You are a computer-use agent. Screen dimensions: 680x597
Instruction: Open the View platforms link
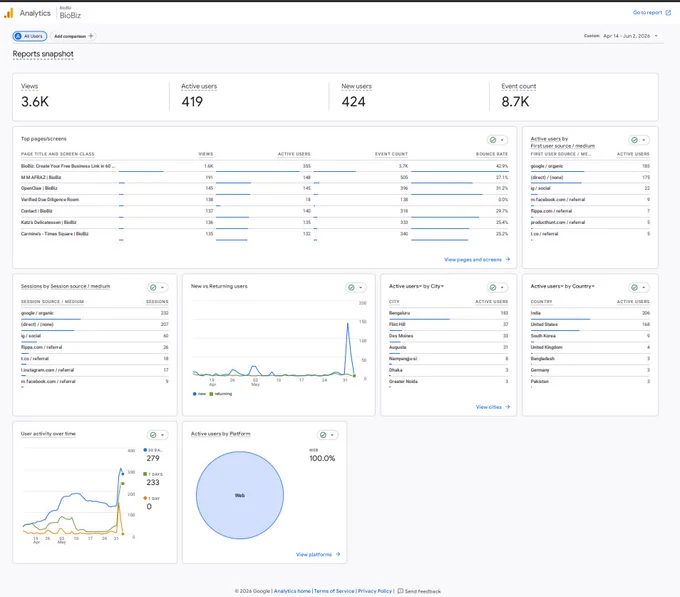tap(318, 554)
